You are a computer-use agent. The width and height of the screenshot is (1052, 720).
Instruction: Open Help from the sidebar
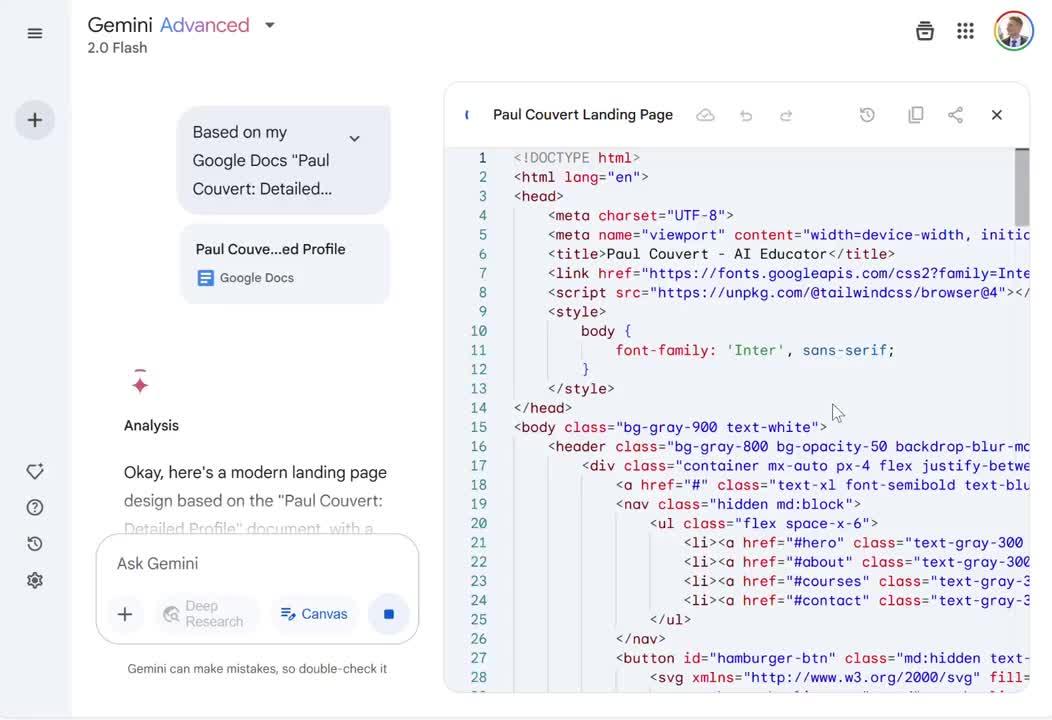35,508
